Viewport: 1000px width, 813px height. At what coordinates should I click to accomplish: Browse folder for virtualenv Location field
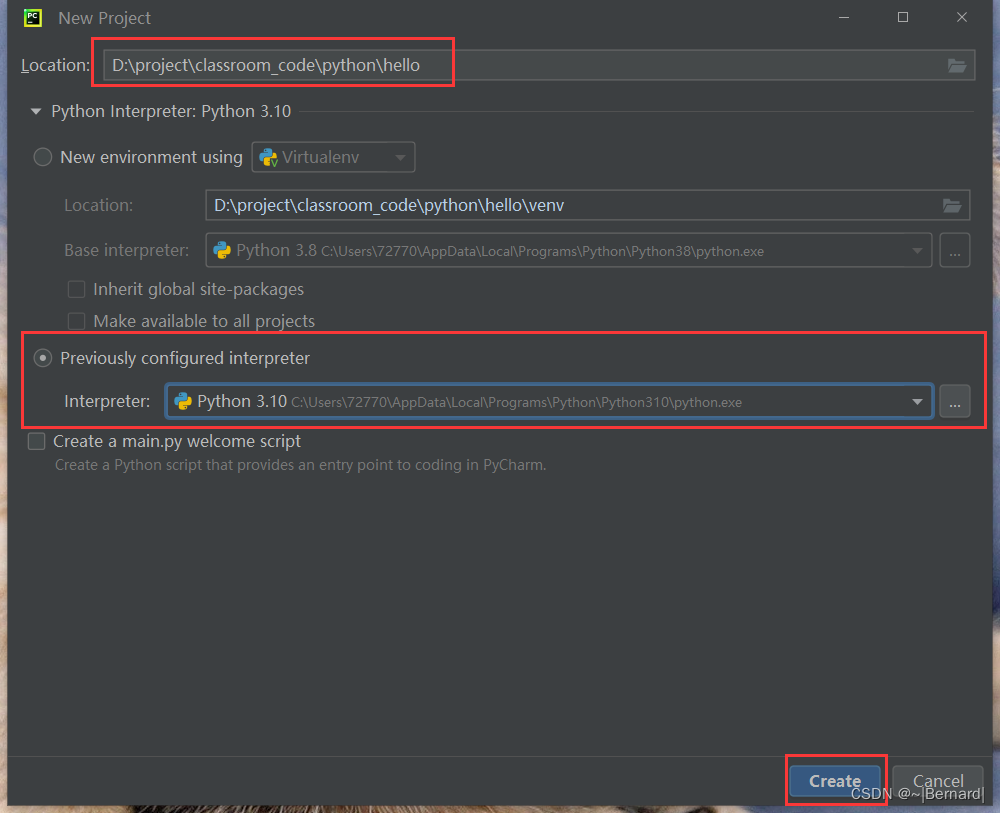(x=952, y=205)
